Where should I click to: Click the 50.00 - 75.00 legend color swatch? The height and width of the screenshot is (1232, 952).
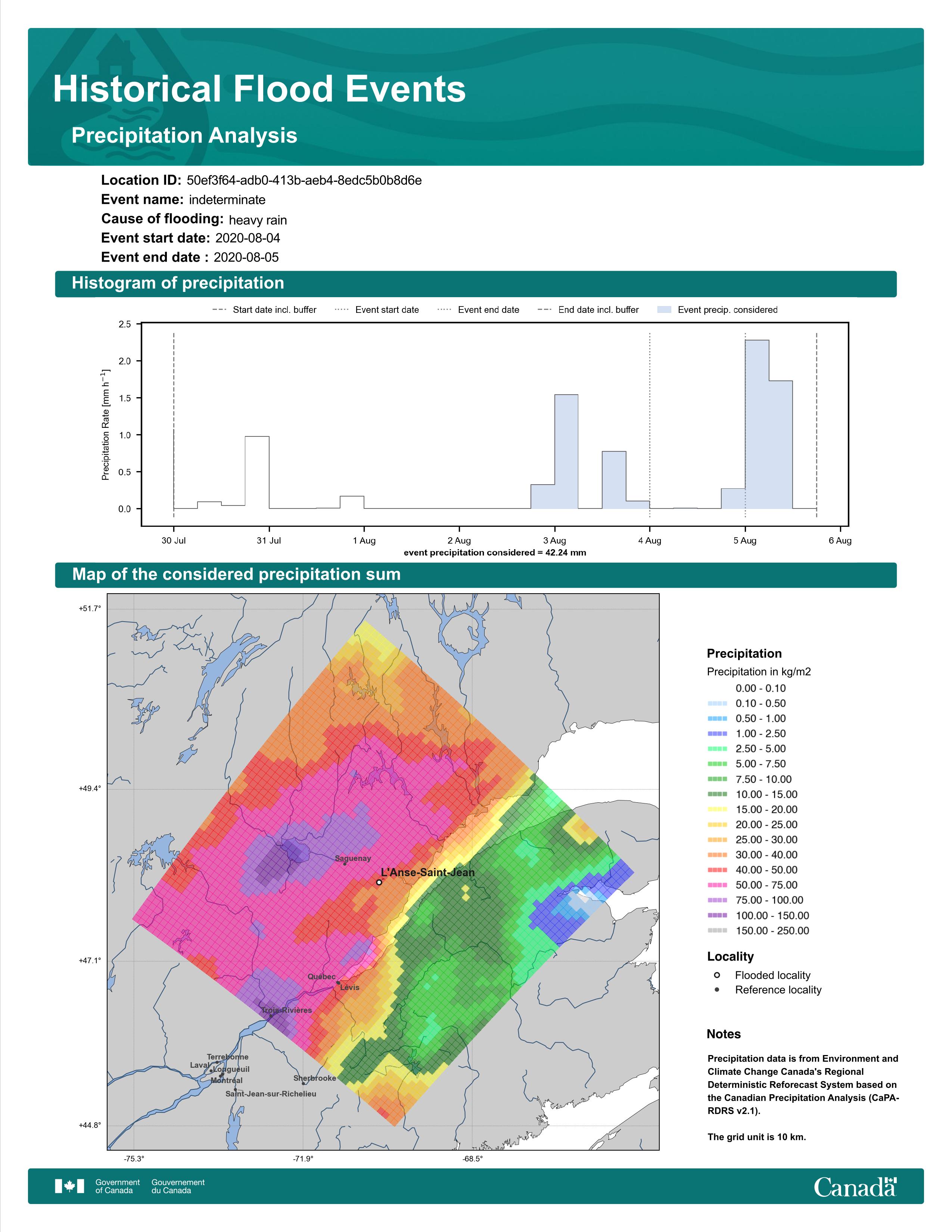(717, 885)
